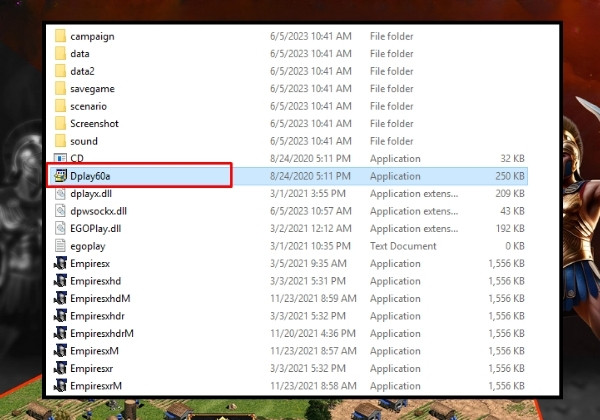Viewport: 600px width, 420px height.
Task: Click the 'File folder' type of sound
Action: (391, 141)
